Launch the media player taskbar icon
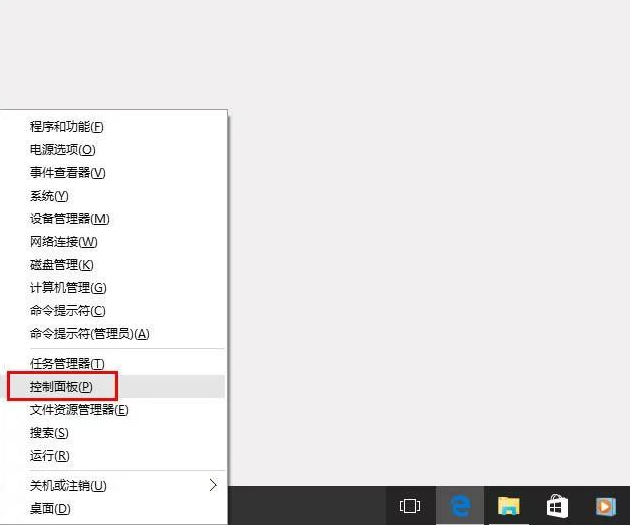This screenshot has height=525, width=630. 606,506
